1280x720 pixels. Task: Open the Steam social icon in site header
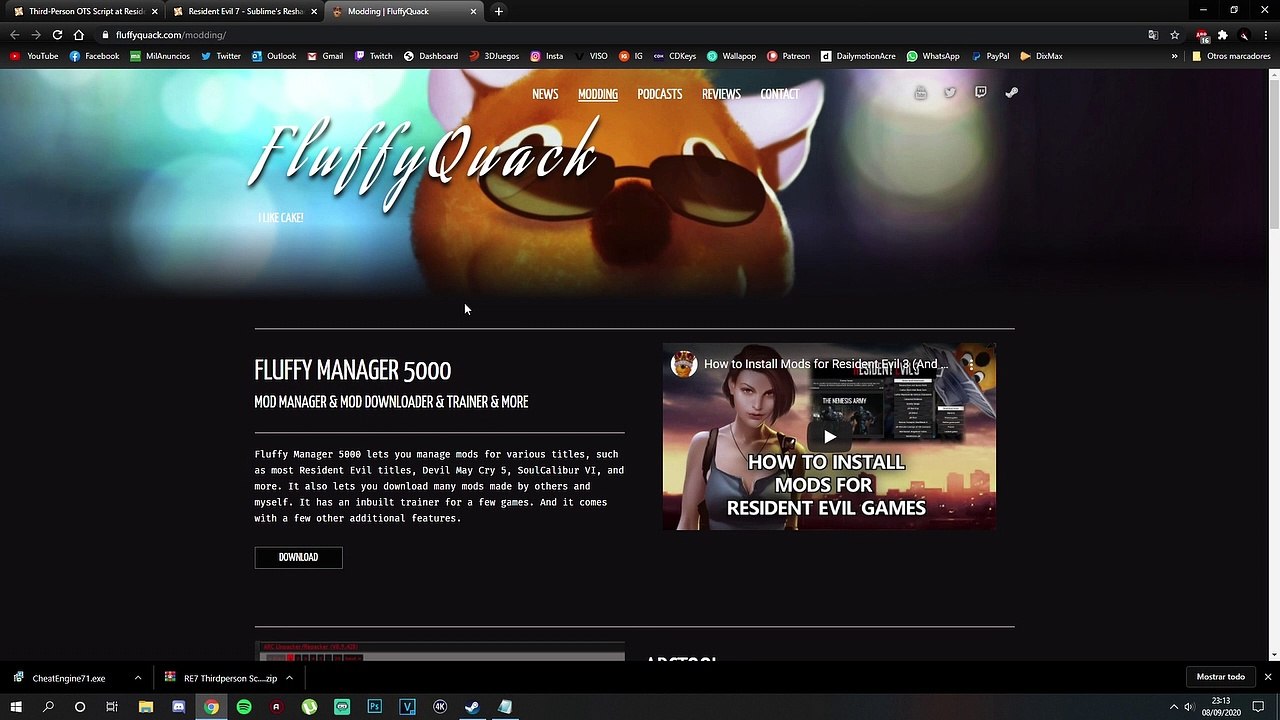[1012, 93]
